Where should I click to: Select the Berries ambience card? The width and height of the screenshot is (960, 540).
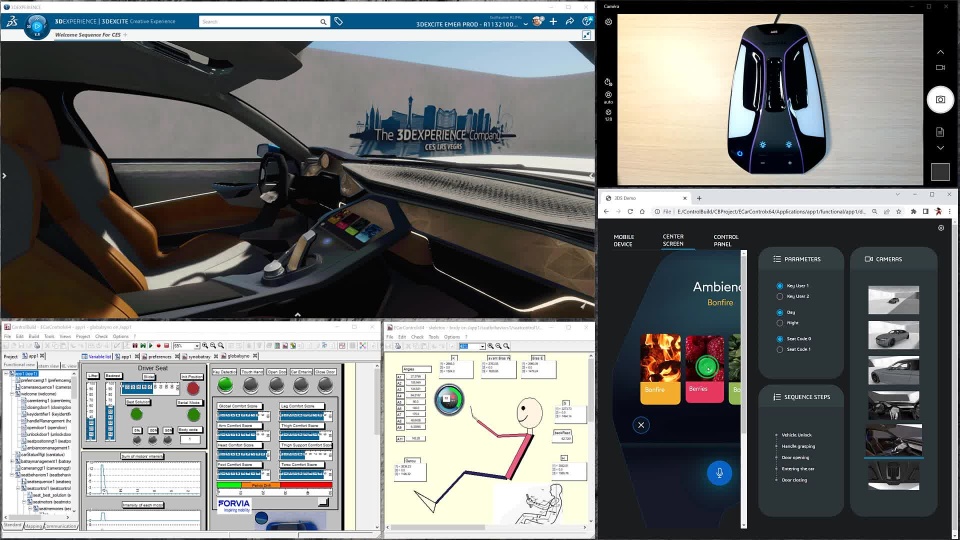[x=705, y=369]
